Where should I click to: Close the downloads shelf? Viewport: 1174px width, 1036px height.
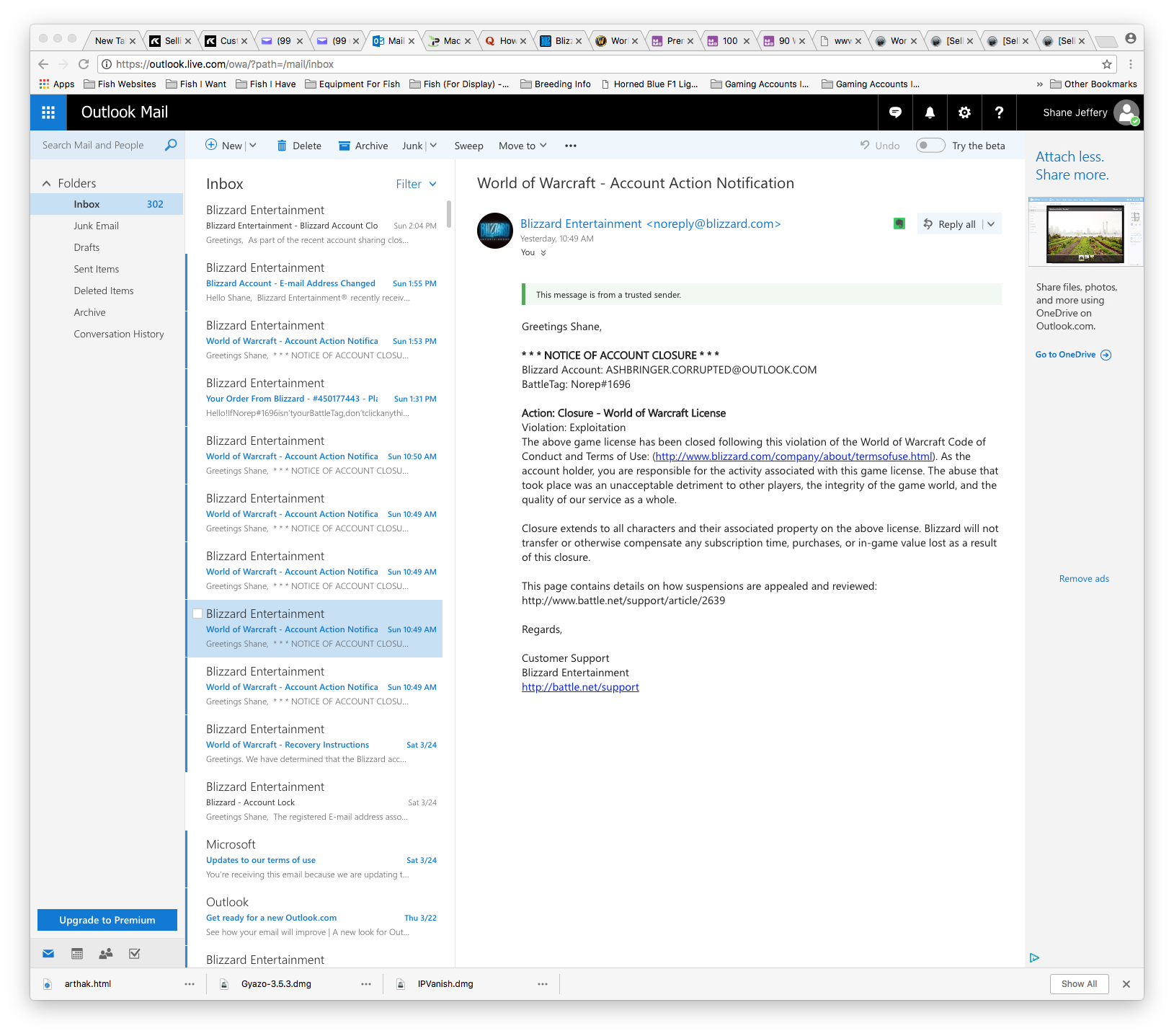tap(1126, 984)
